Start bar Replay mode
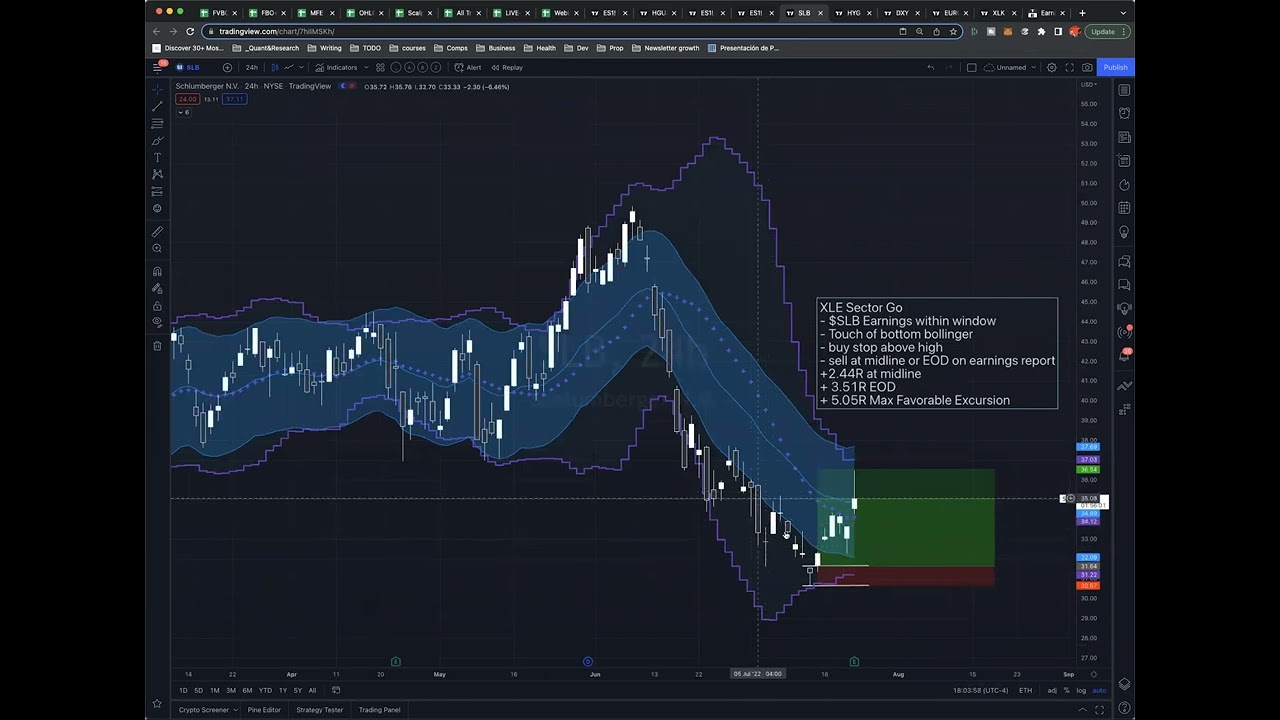Image resolution: width=1280 pixels, height=720 pixels. point(507,67)
